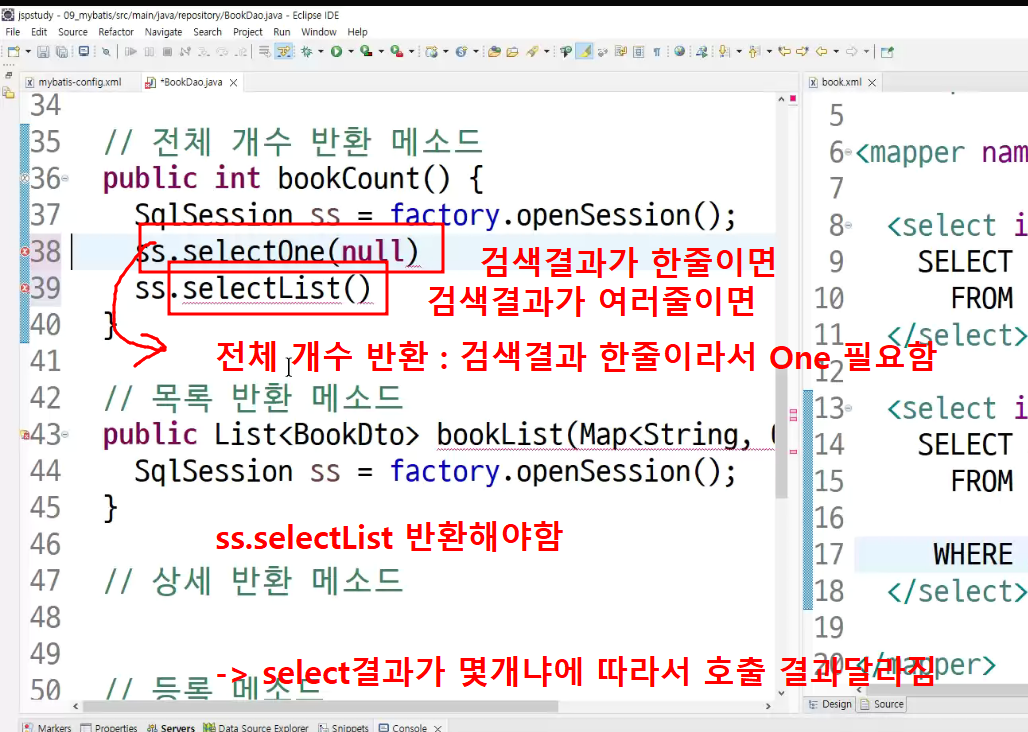Click the New file wizard icon

[x=14, y=52]
